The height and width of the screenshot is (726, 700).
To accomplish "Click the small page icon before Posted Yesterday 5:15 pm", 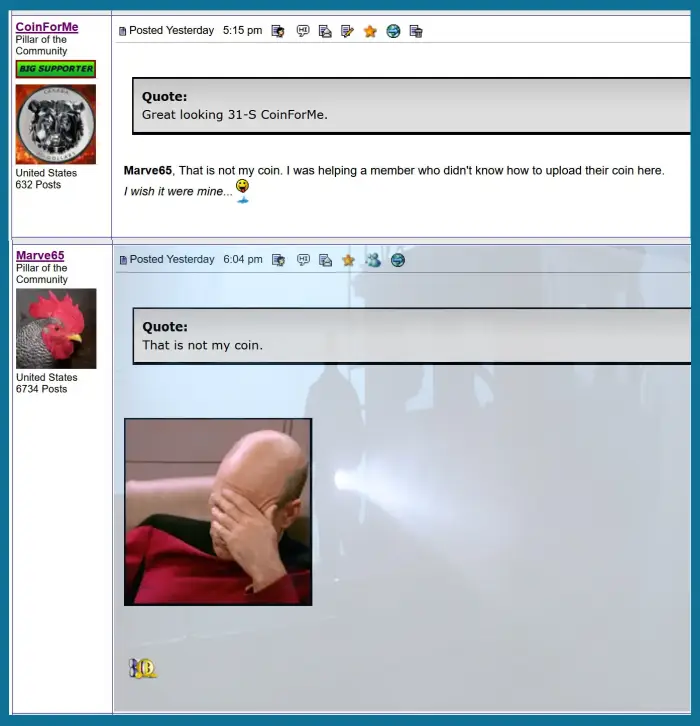I will point(122,31).
